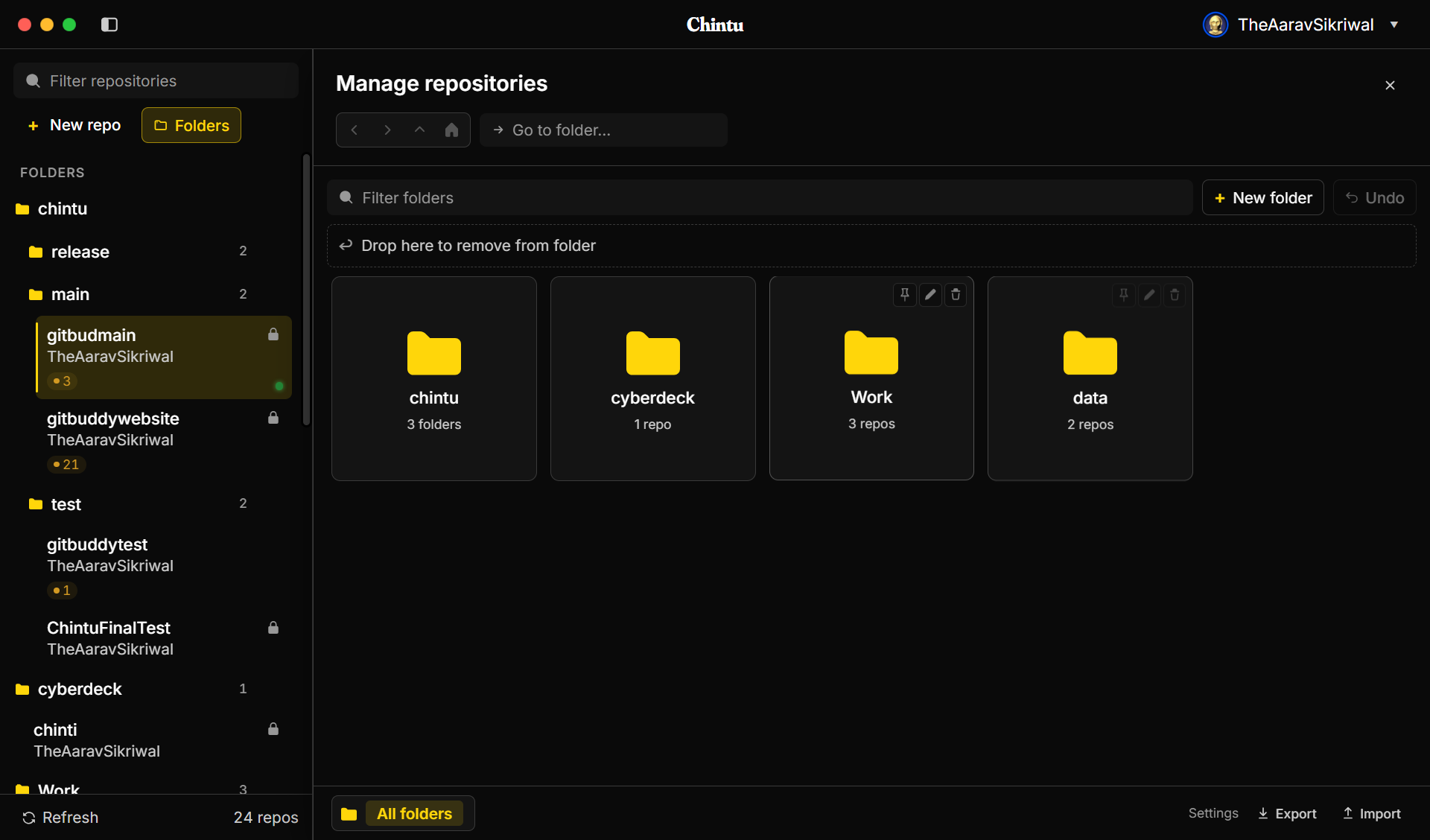Delete the data folder
This screenshot has width=1430, height=840.
click(x=1175, y=295)
